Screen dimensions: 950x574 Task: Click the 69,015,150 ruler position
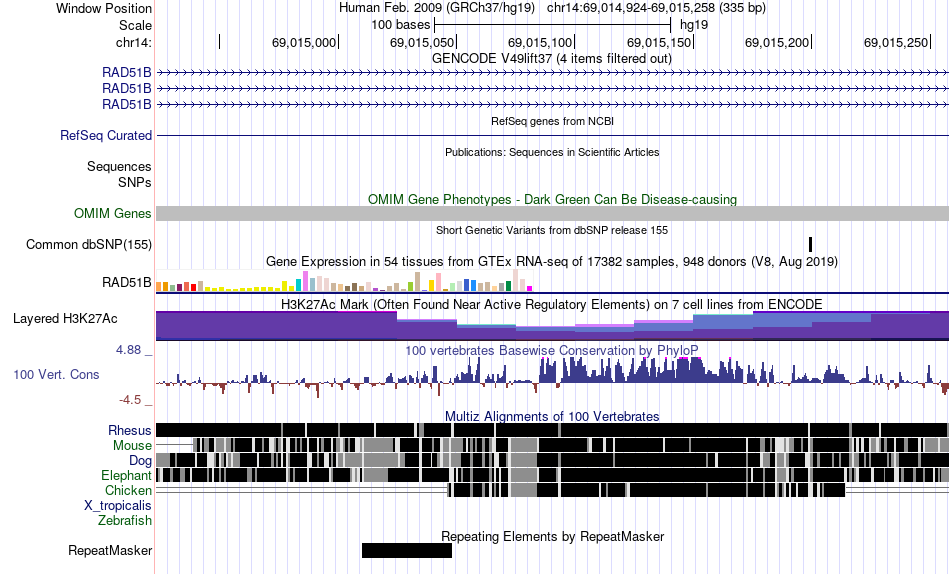[659, 42]
